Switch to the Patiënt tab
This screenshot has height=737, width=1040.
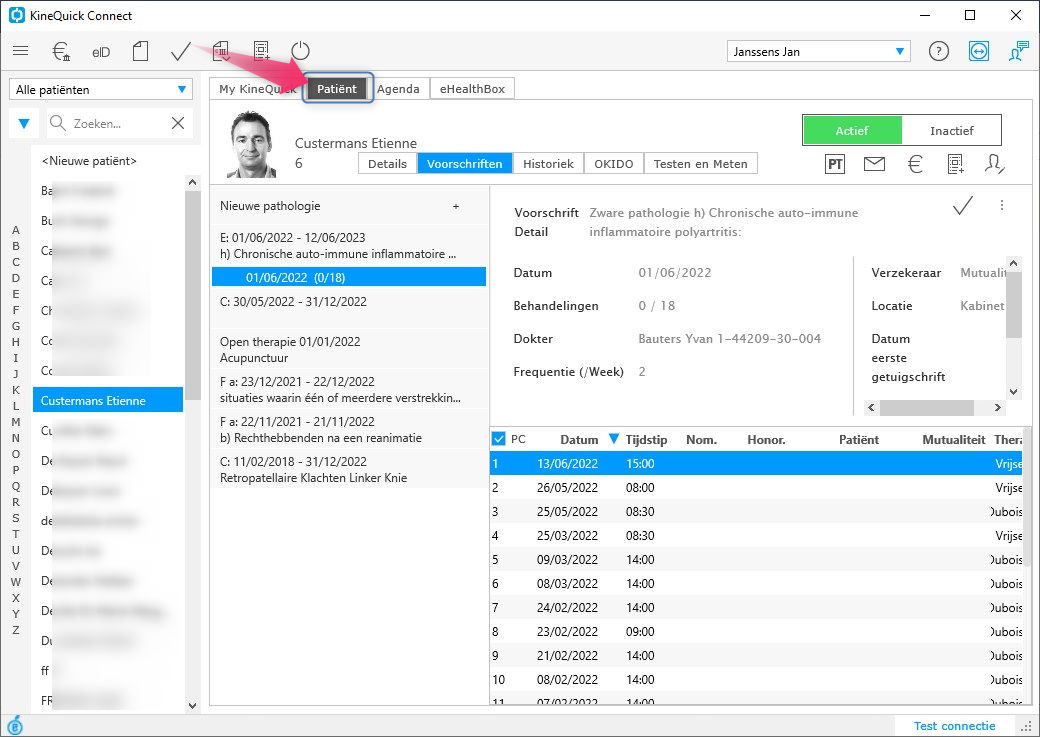[337, 89]
